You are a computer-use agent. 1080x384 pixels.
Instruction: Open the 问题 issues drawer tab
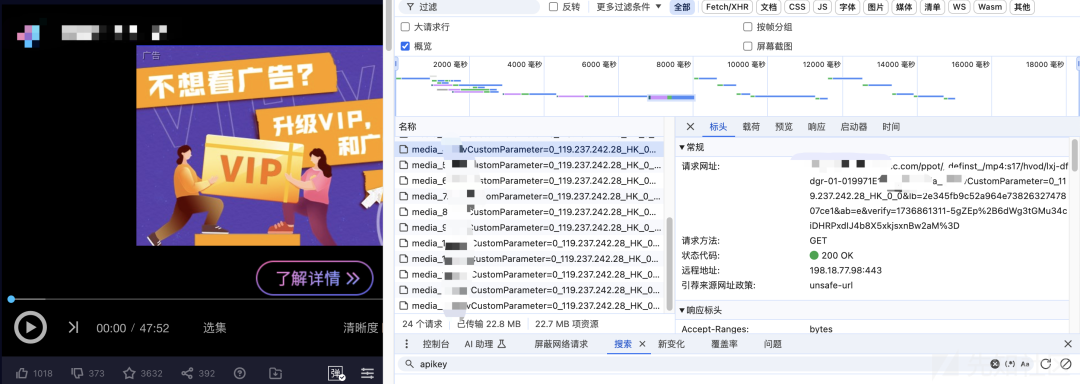773,344
